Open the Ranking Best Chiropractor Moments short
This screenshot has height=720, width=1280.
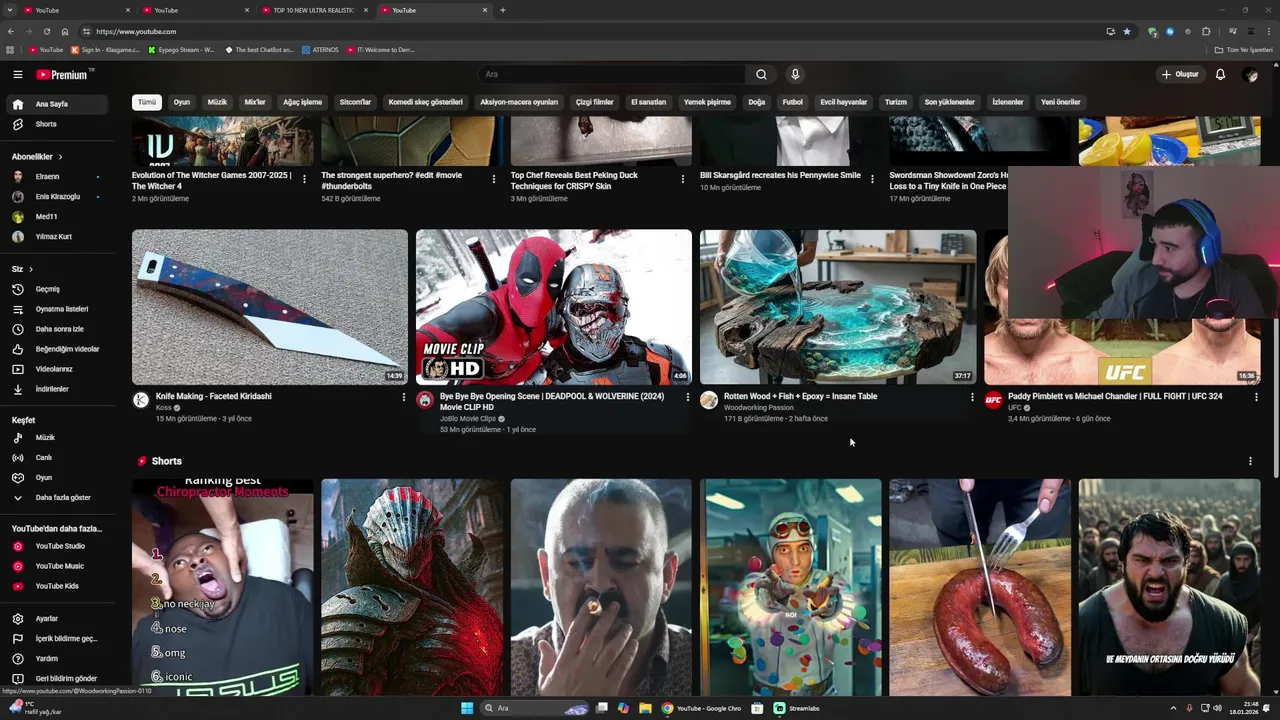point(222,587)
